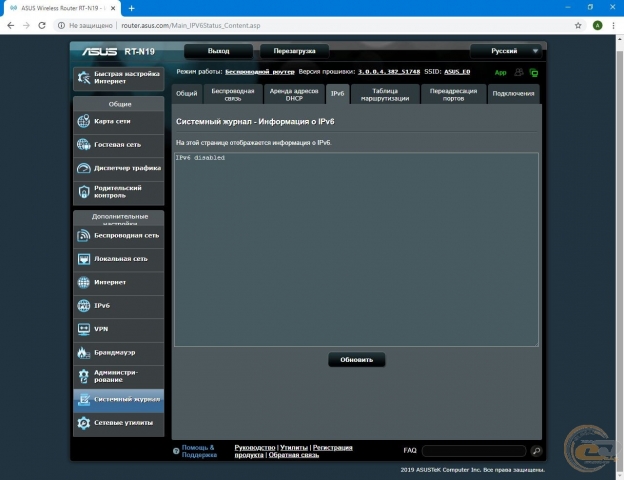
Task: Click the users status icon in header
Action: [519, 72]
